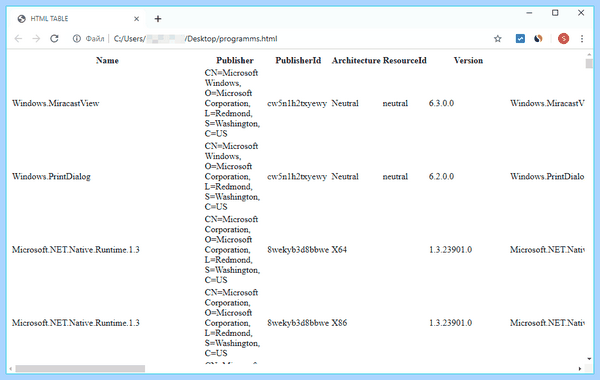
Task: Click the Publisher cell of the X86 row
Action: [x=232, y=323]
